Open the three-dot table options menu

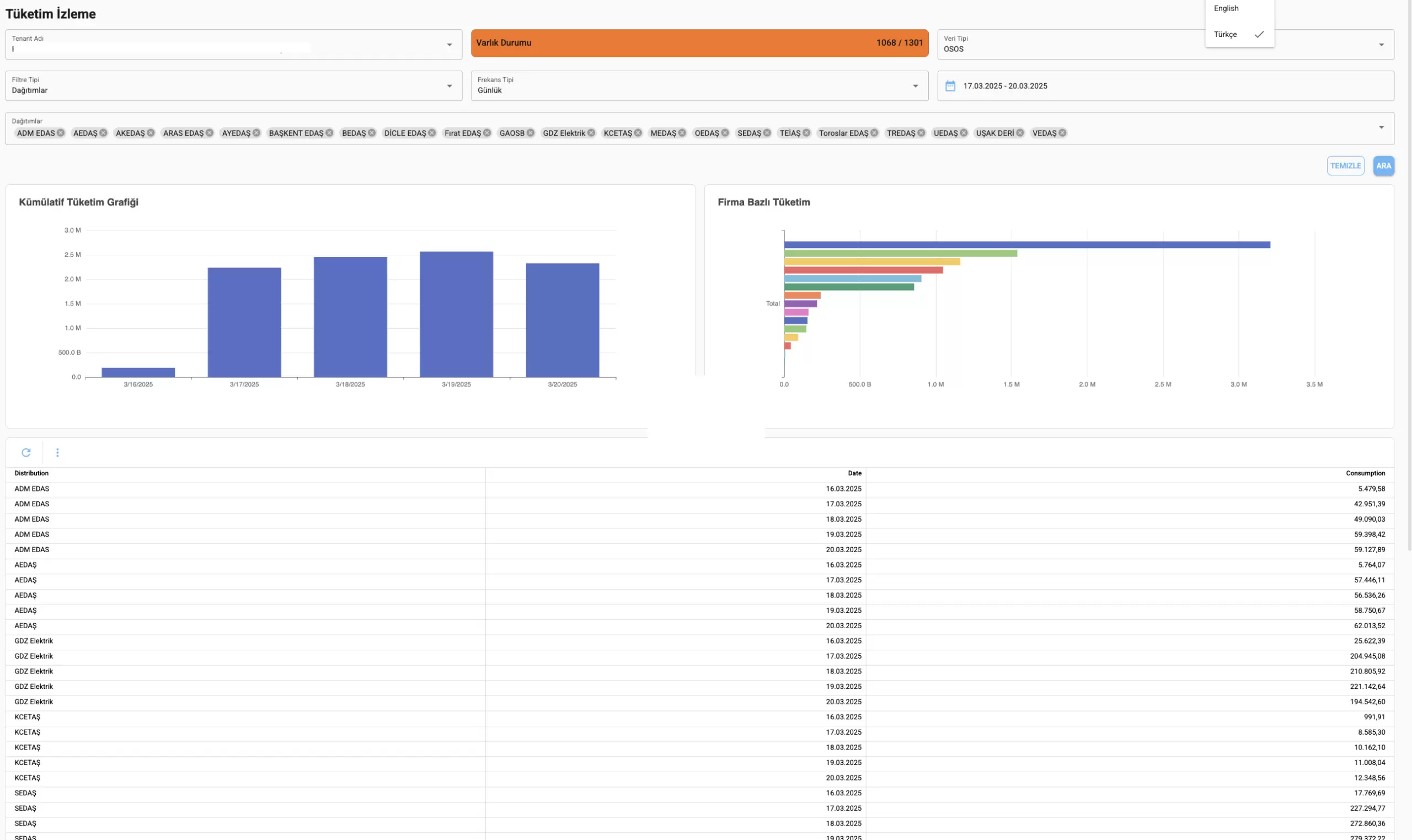[x=57, y=452]
